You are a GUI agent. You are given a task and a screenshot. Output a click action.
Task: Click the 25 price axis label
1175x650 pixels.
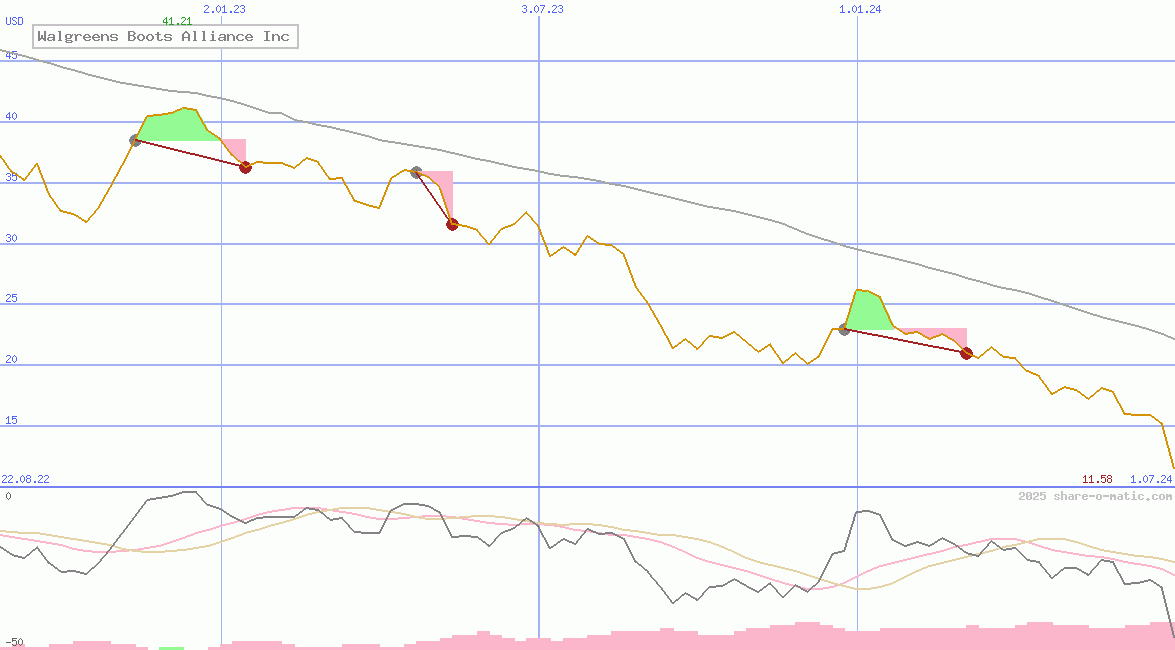[x=11, y=298]
